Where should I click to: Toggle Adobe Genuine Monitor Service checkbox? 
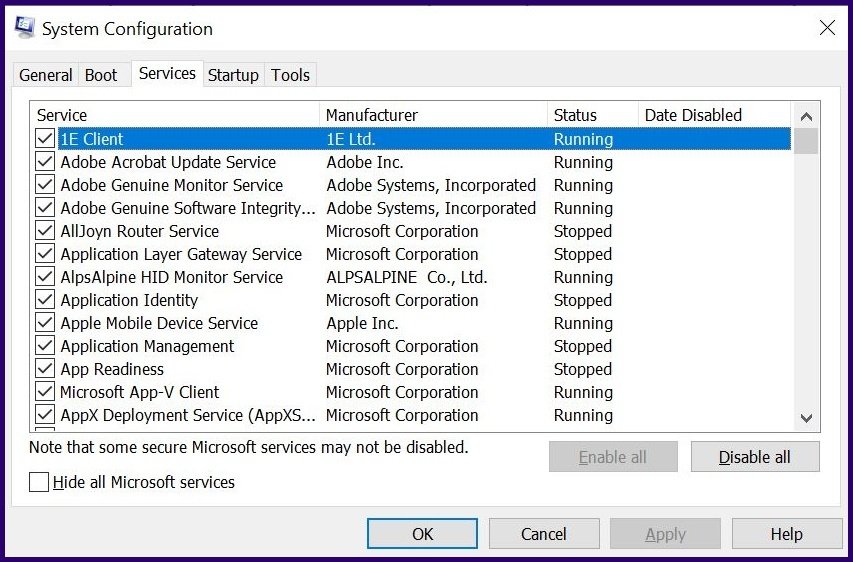click(45, 184)
